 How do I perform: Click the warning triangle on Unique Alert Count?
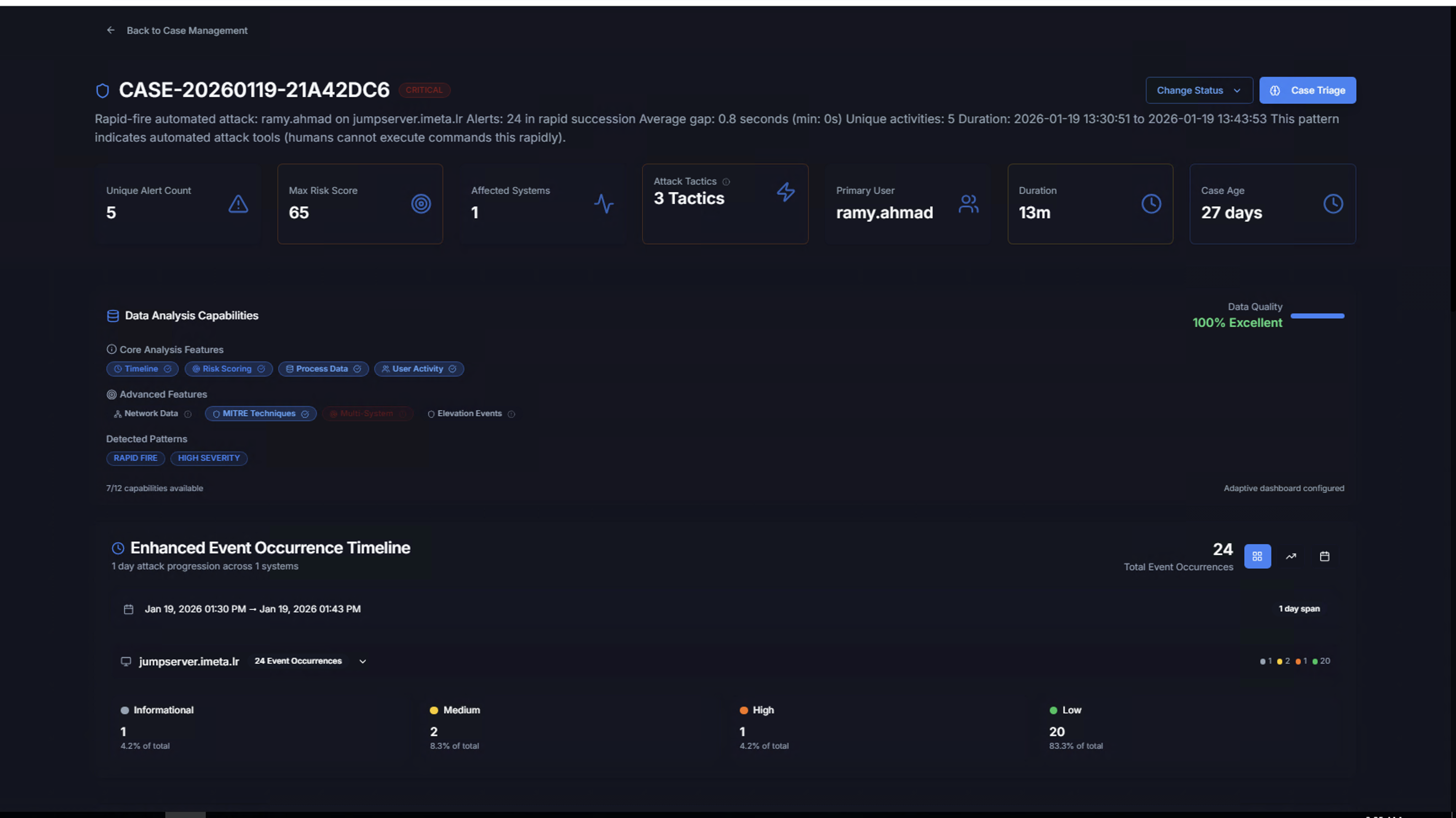click(x=238, y=204)
